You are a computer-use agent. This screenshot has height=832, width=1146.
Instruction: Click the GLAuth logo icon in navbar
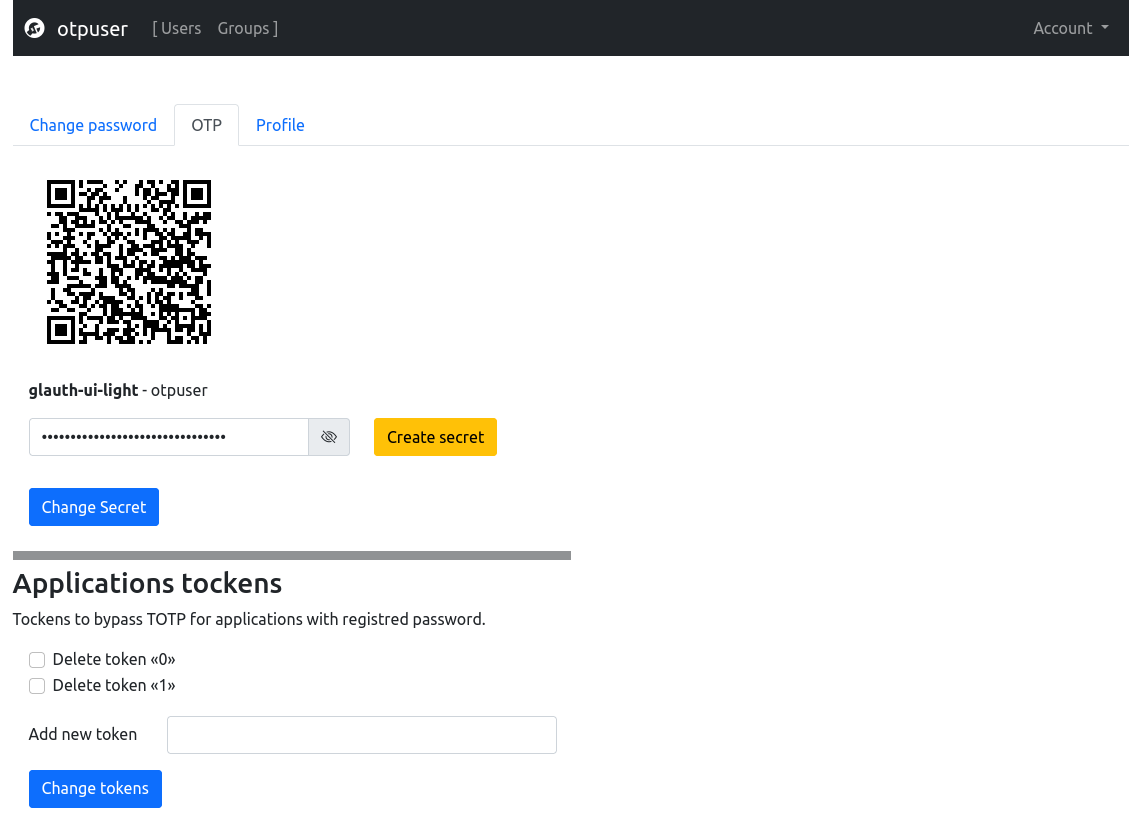pos(34,29)
